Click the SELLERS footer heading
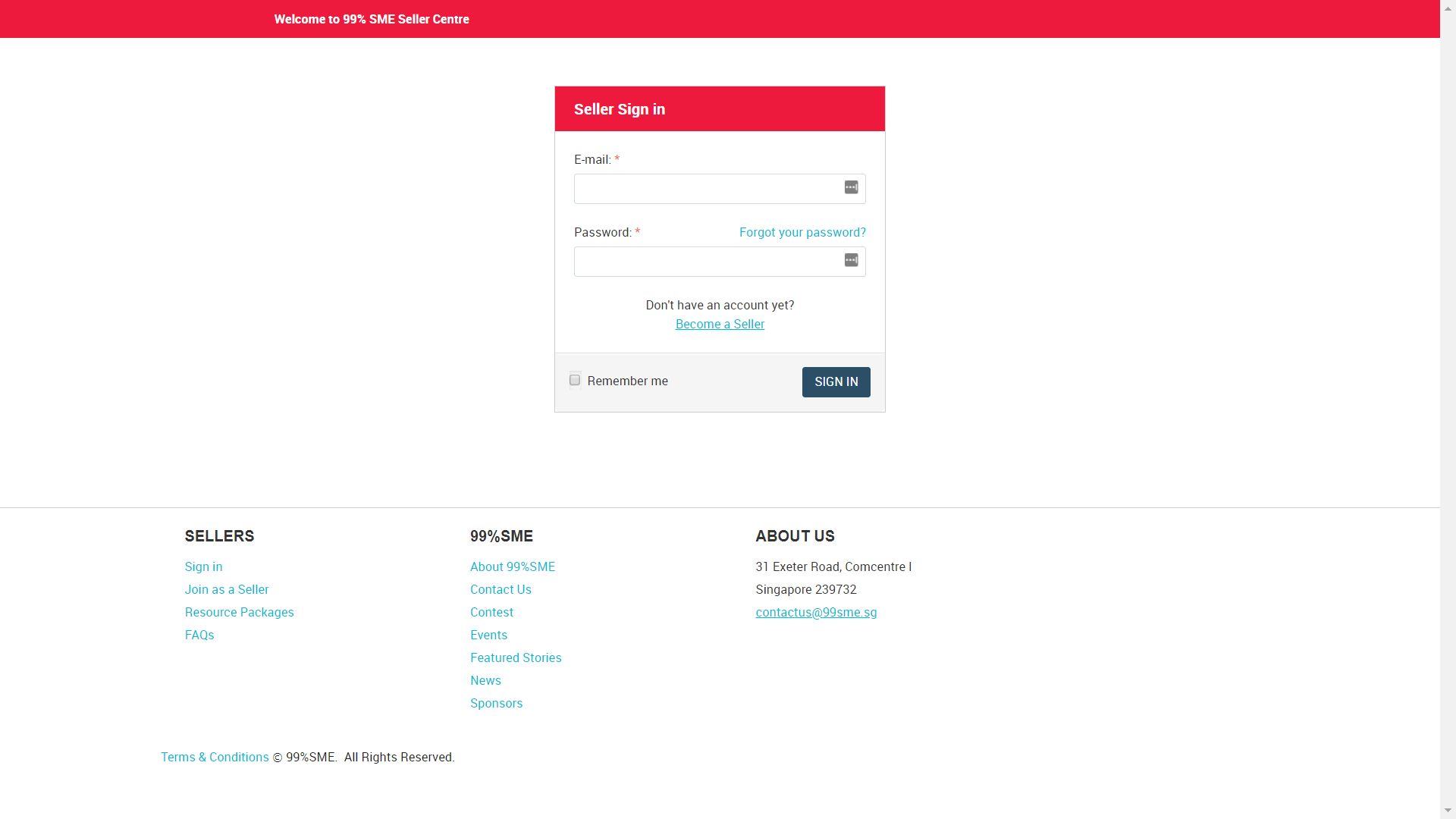 (x=219, y=536)
